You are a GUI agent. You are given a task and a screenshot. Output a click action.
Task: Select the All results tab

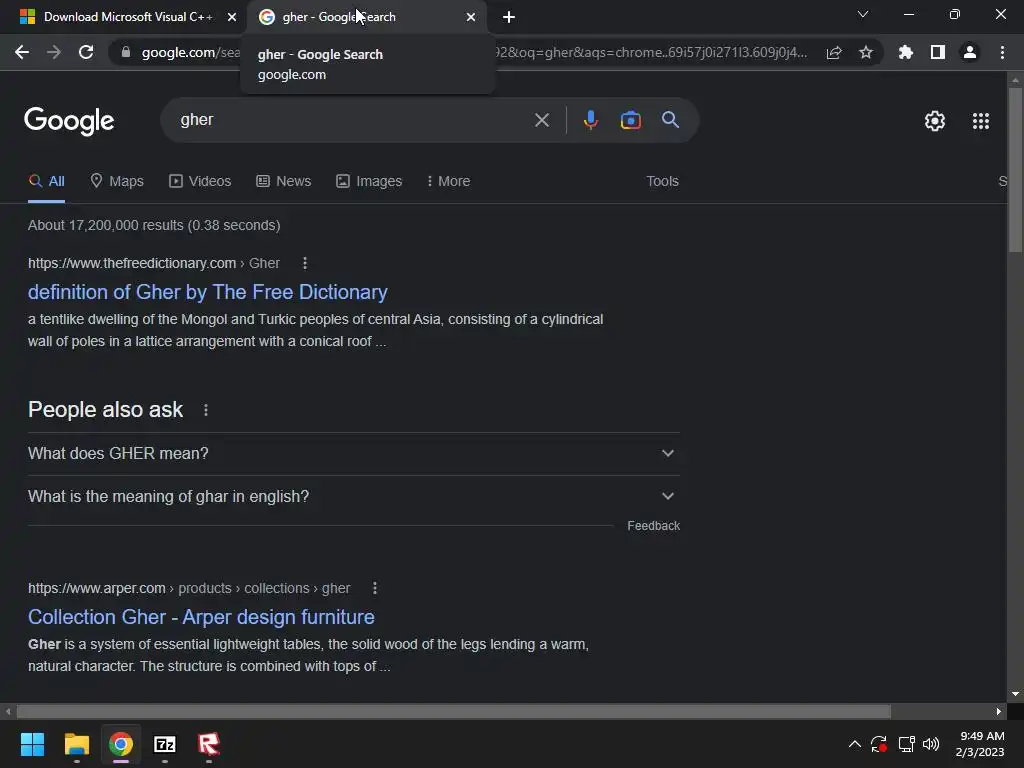coord(46,182)
